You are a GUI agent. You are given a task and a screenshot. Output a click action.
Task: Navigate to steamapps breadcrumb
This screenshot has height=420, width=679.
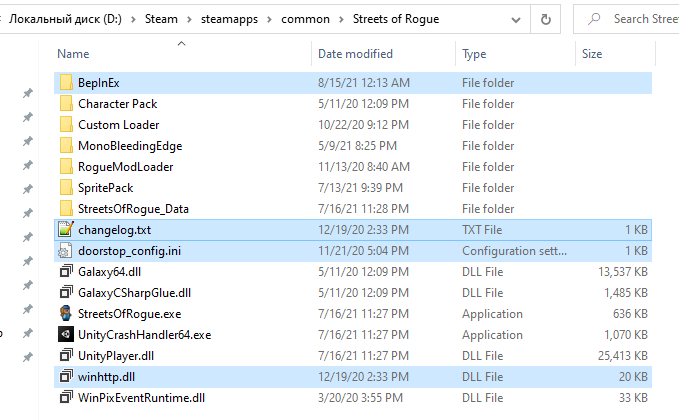tap(229, 19)
